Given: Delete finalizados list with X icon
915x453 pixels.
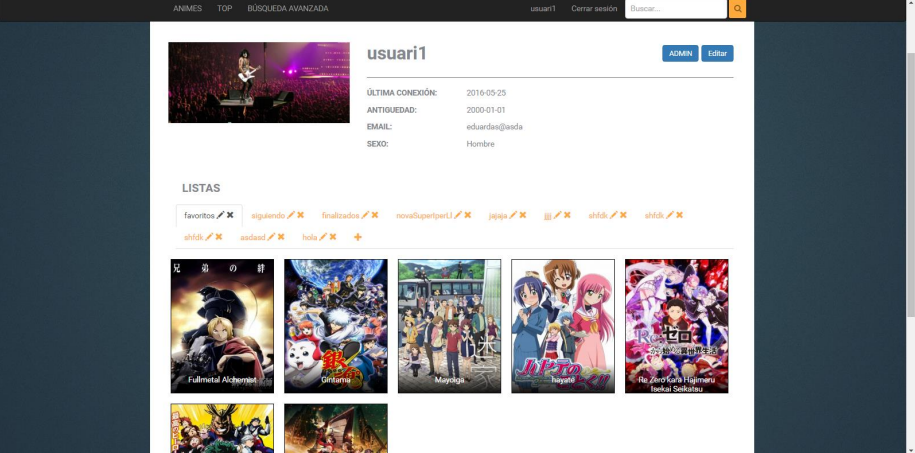Looking at the screenshot, I should pos(375,215).
